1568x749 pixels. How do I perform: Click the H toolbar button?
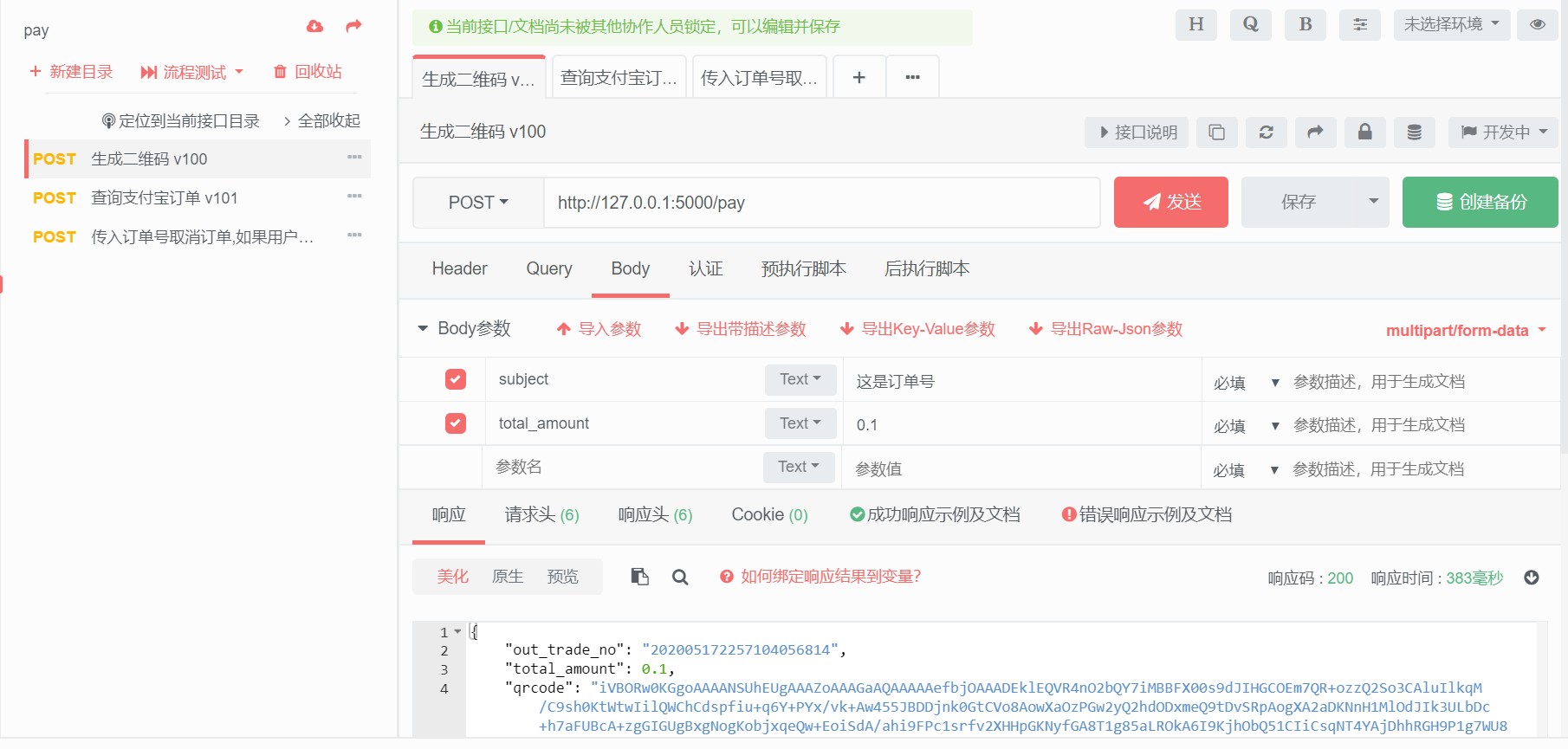point(1196,24)
